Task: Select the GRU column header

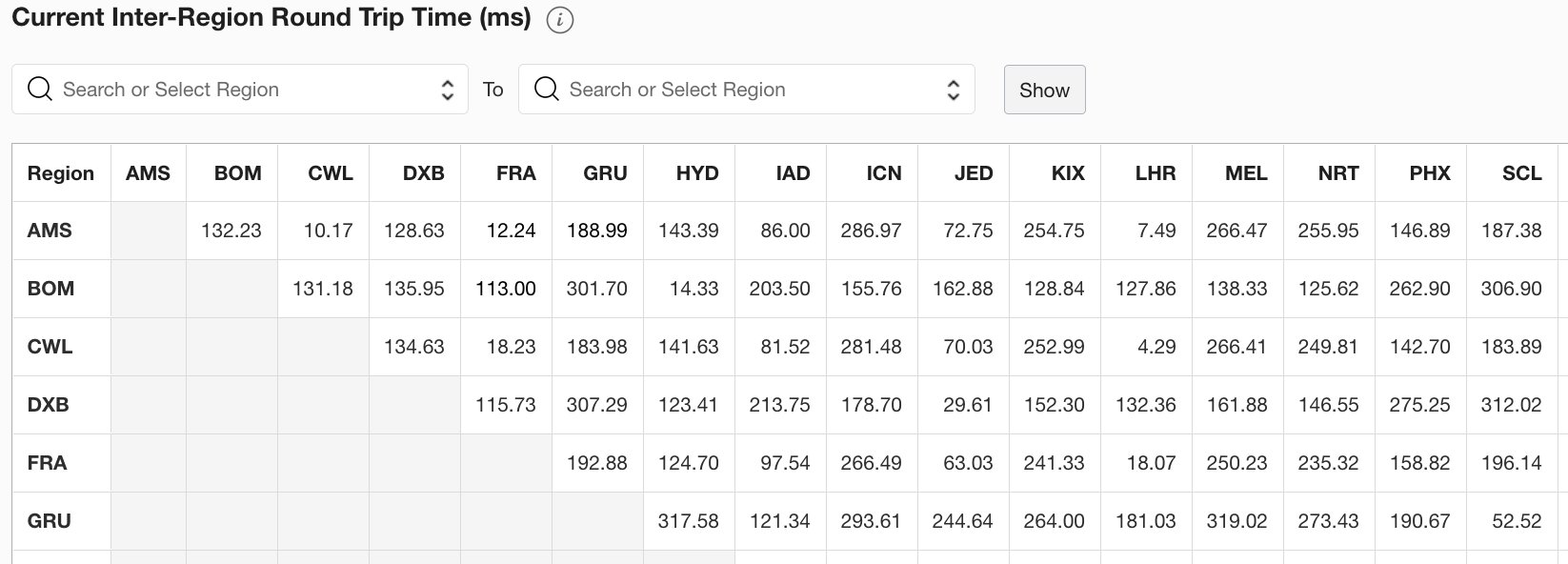Action: pyautogui.click(x=605, y=173)
